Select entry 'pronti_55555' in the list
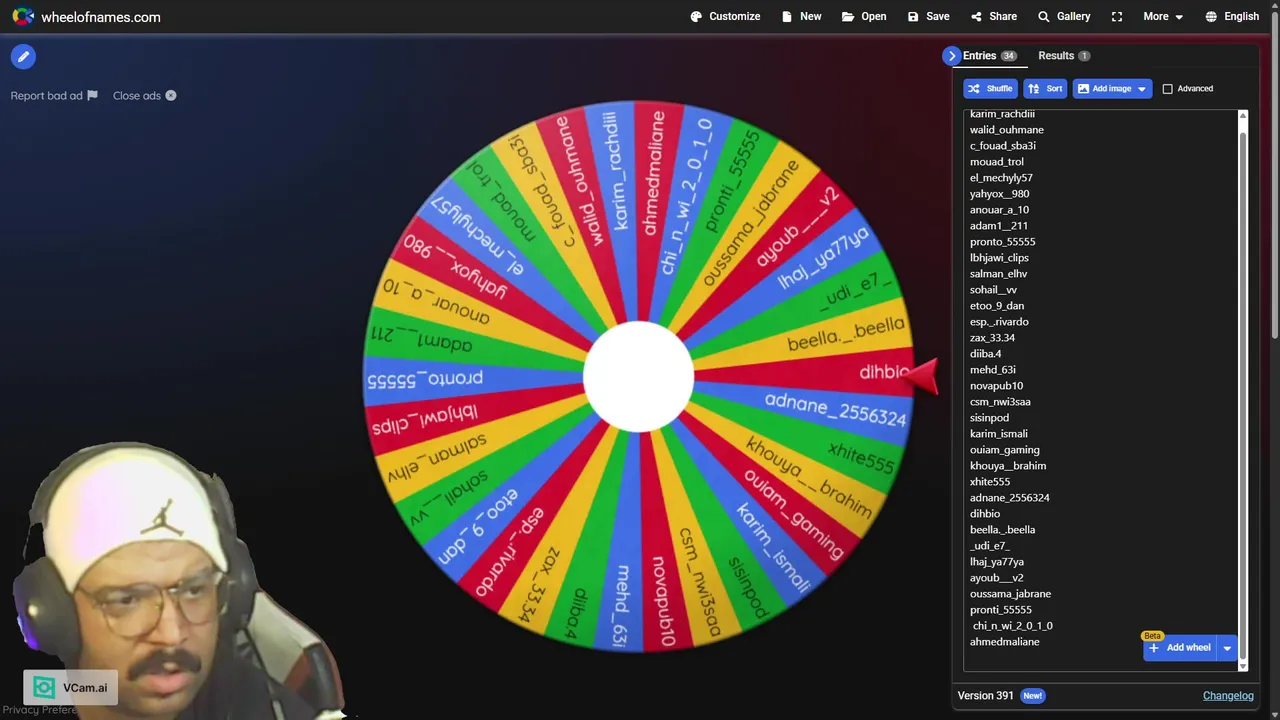This screenshot has width=1280, height=720. point(1000,610)
